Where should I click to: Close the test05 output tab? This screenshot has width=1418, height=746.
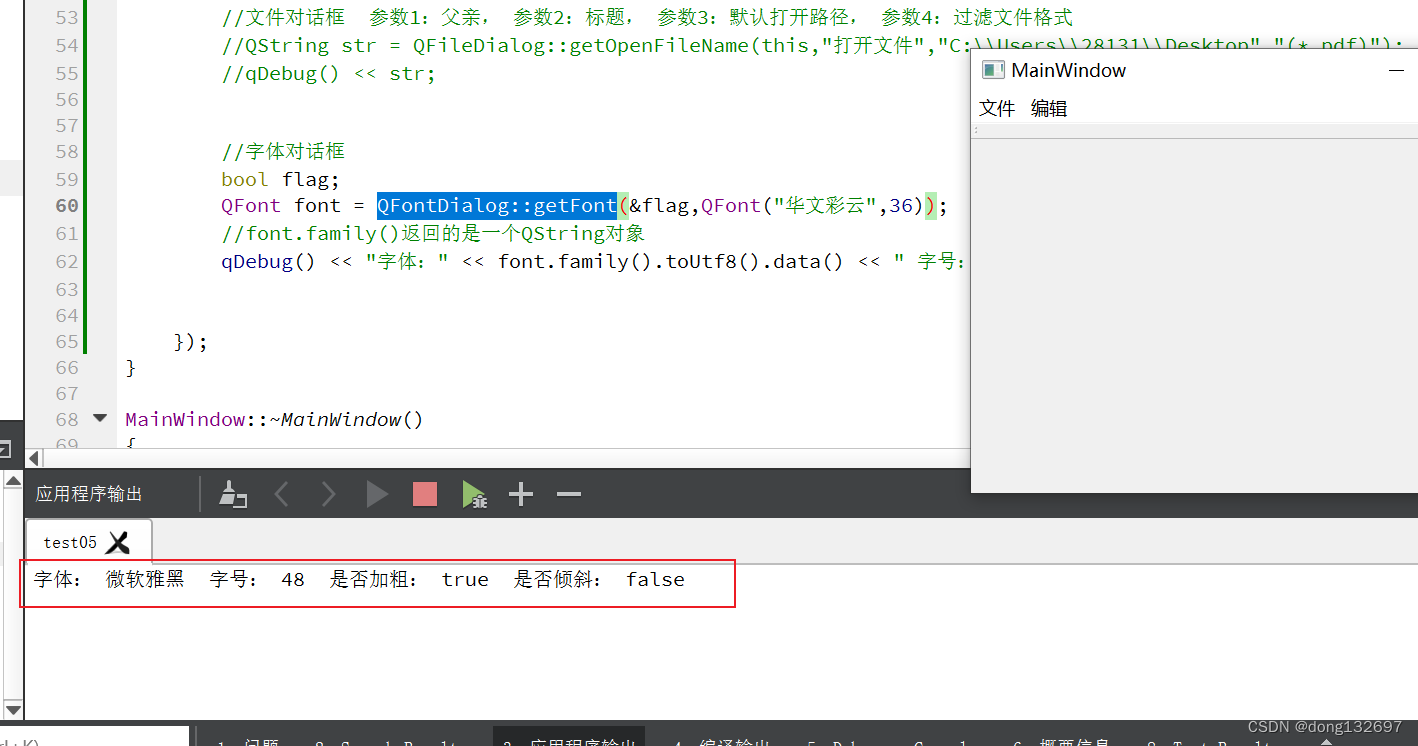tap(119, 542)
